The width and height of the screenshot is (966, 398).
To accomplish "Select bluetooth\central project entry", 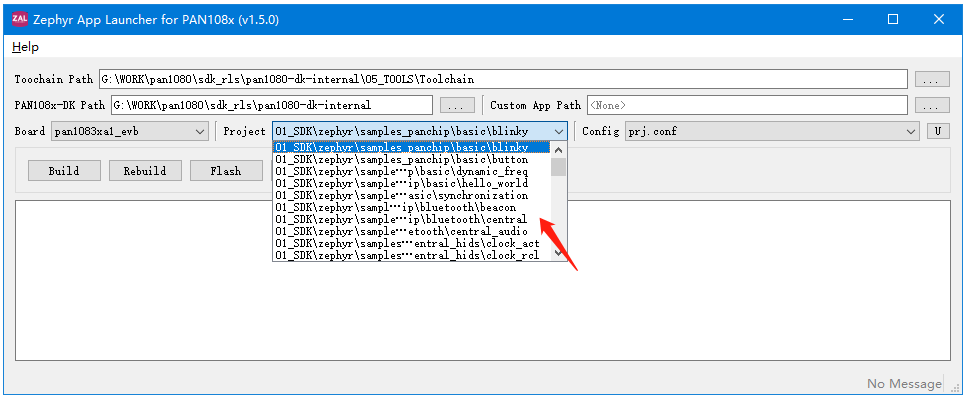I will [412, 219].
